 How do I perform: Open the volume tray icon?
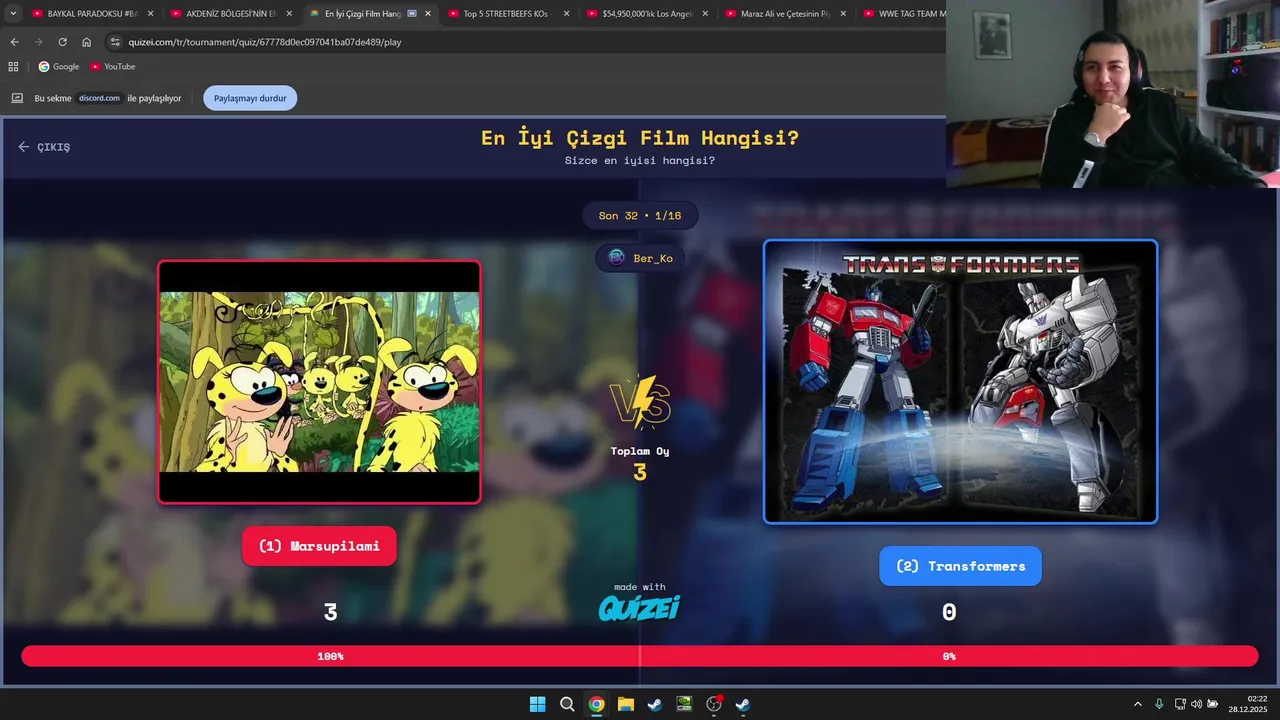pos(1197,704)
